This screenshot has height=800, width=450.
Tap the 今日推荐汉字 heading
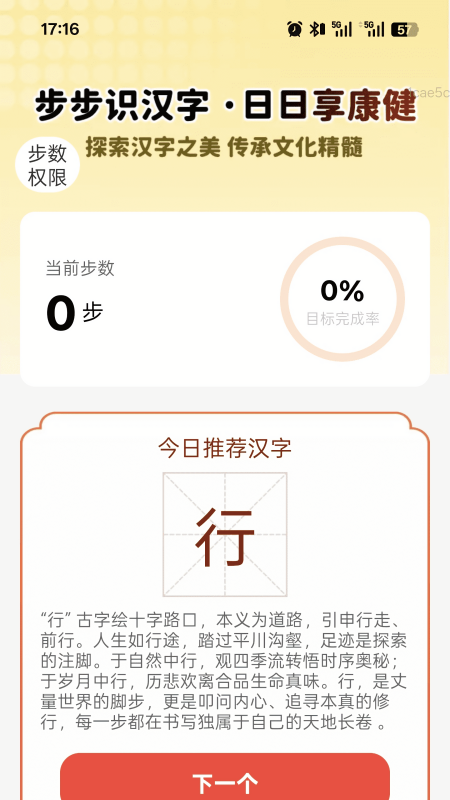coord(225,448)
